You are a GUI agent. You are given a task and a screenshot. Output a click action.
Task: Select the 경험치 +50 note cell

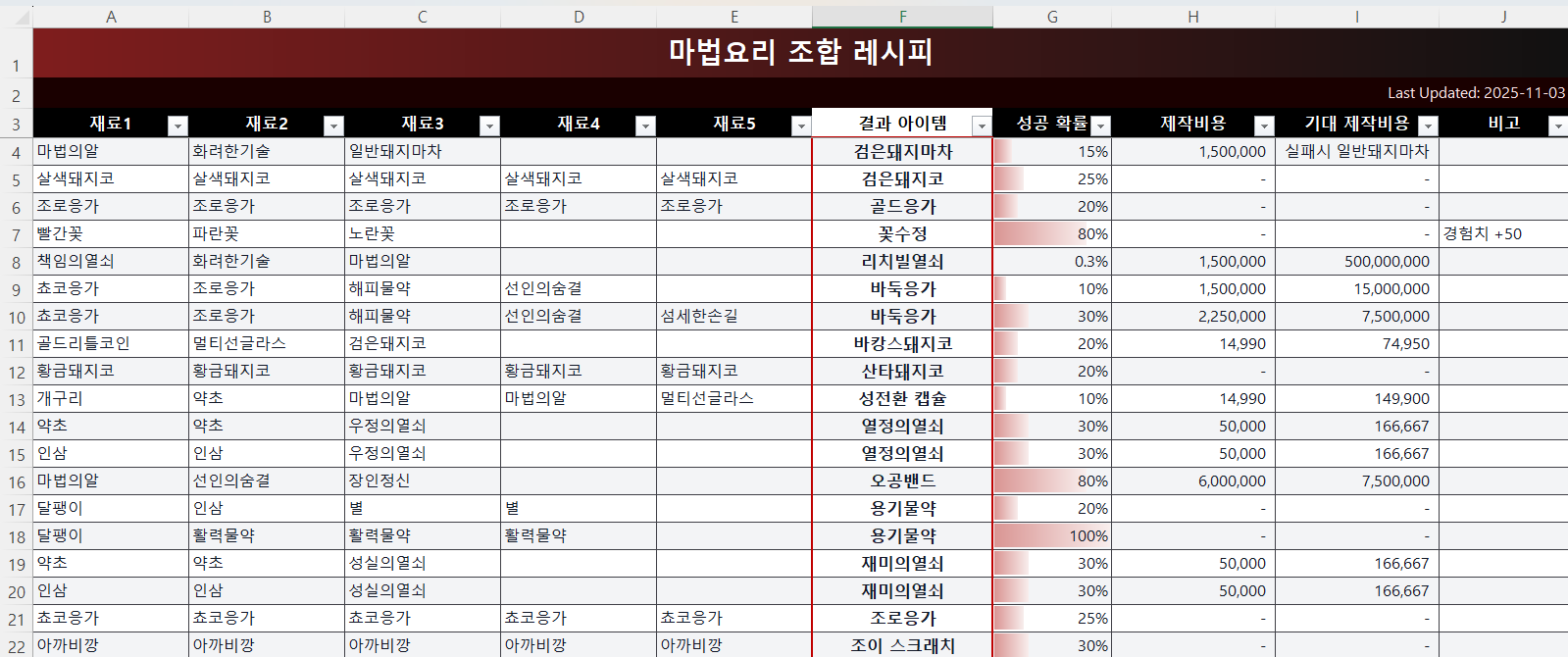1501,234
